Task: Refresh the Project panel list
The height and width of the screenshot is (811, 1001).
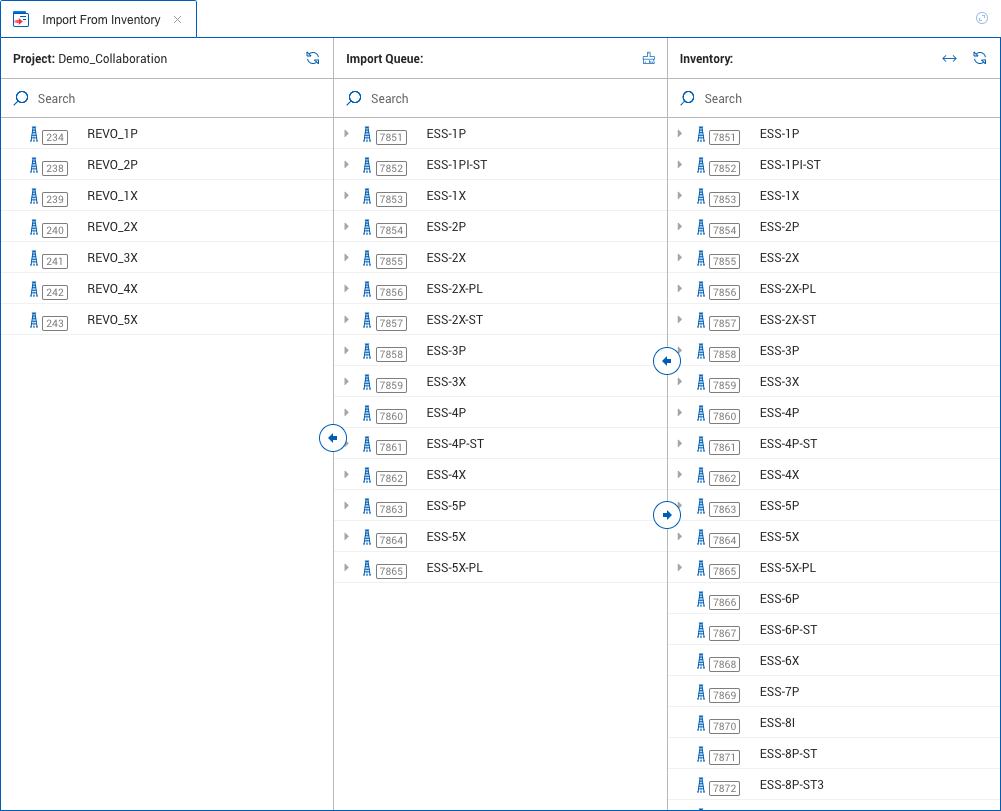Action: click(x=313, y=59)
